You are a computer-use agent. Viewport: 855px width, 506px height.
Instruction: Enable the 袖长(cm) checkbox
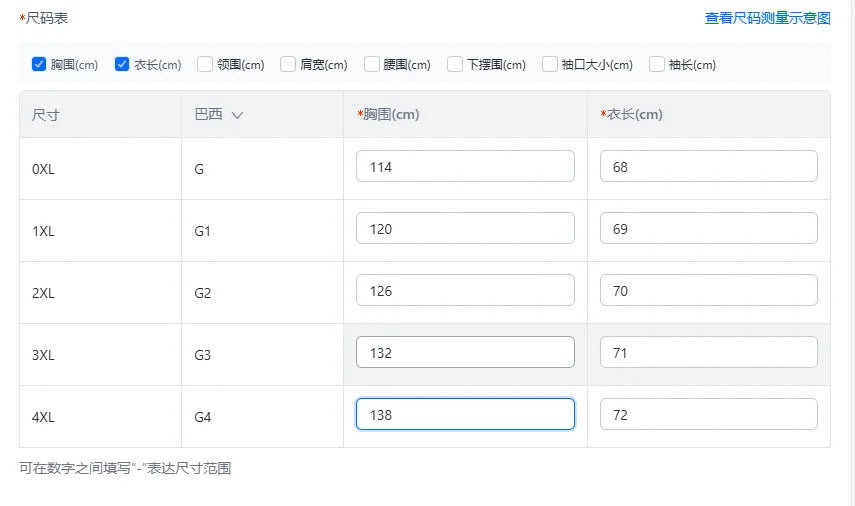657,65
